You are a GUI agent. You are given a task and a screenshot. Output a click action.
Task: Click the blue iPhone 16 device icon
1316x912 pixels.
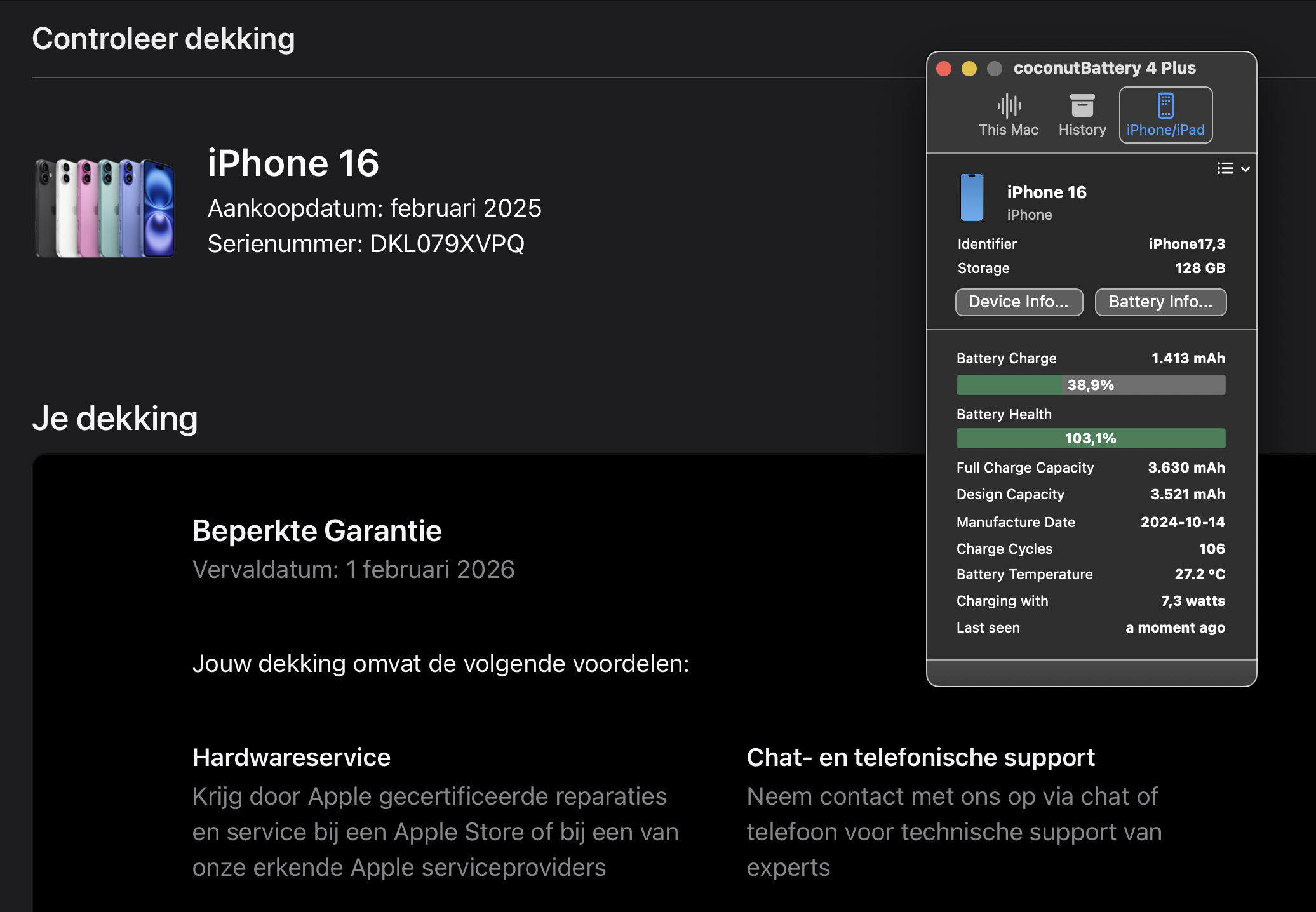pyautogui.click(x=971, y=198)
